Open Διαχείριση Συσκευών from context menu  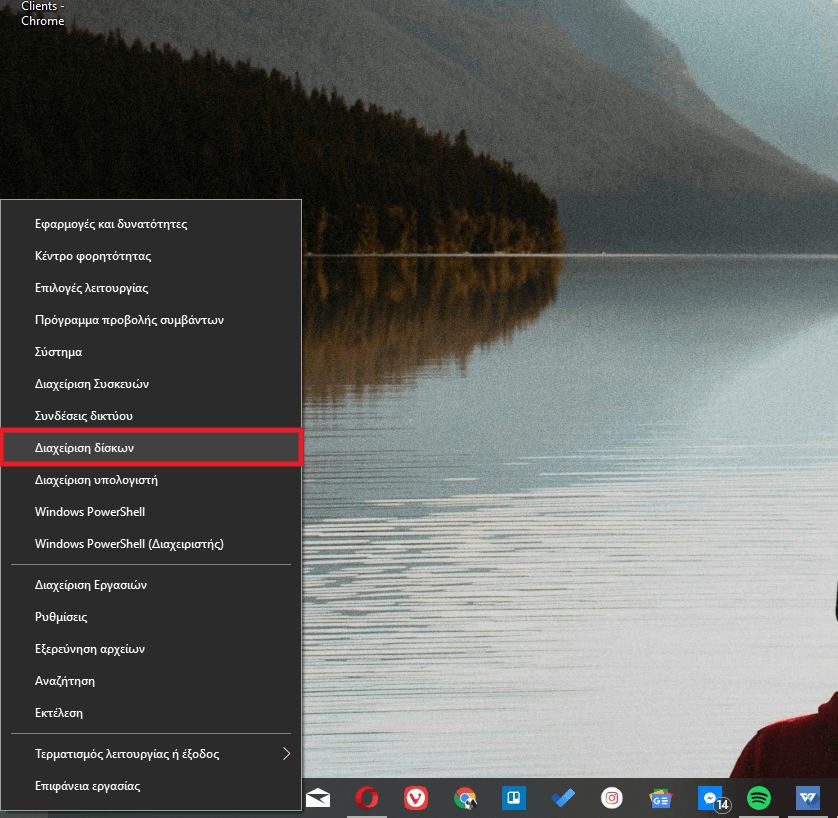coord(91,384)
